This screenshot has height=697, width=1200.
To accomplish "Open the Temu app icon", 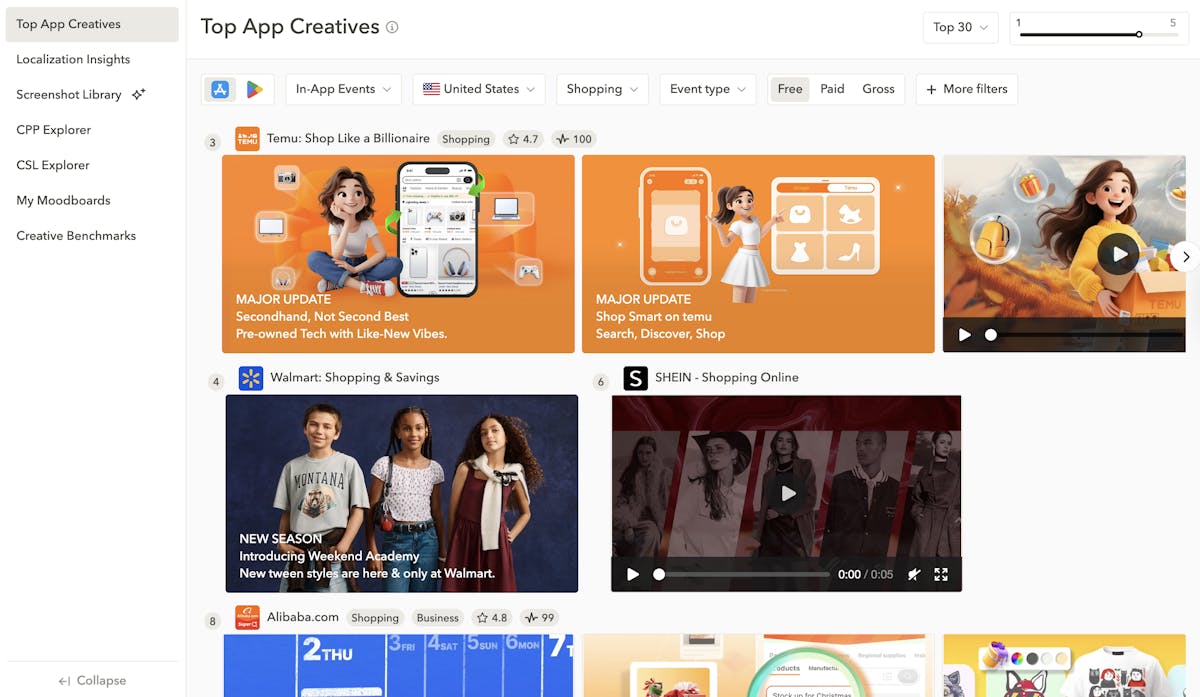I will (x=247, y=139).
